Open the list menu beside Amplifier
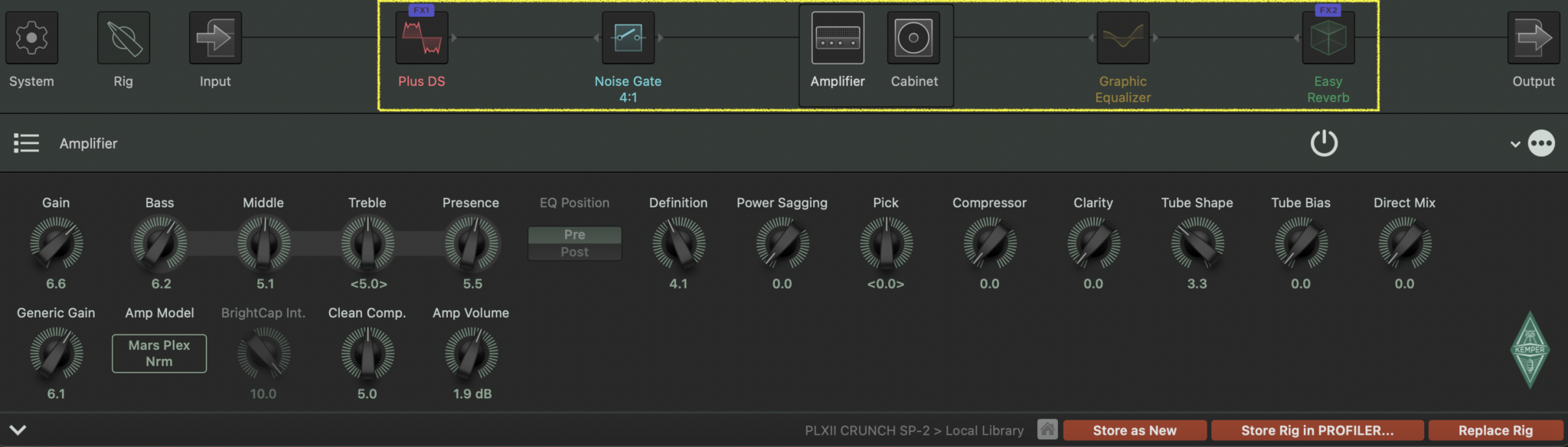The width and height of the screenshot is (1568, 447). pos(26,143)
